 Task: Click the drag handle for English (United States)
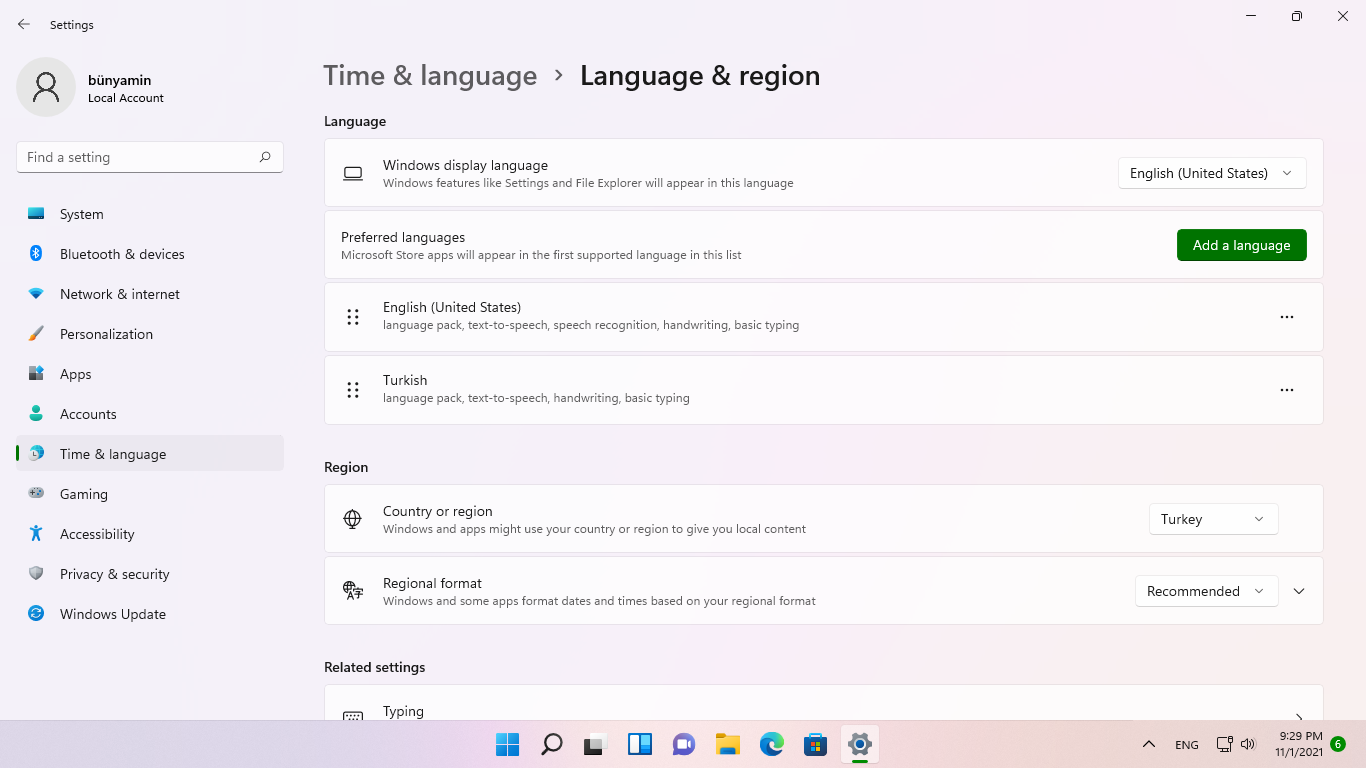pos(353,317)
